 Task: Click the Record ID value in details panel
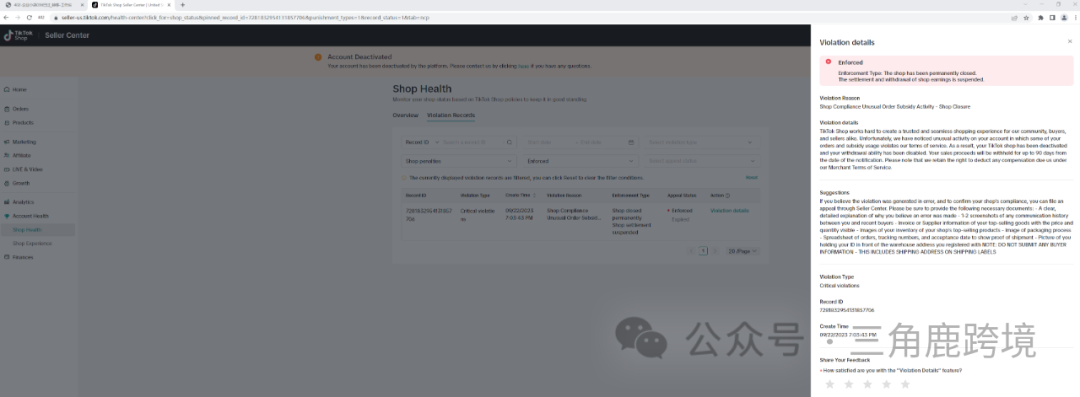click(847, 310)
